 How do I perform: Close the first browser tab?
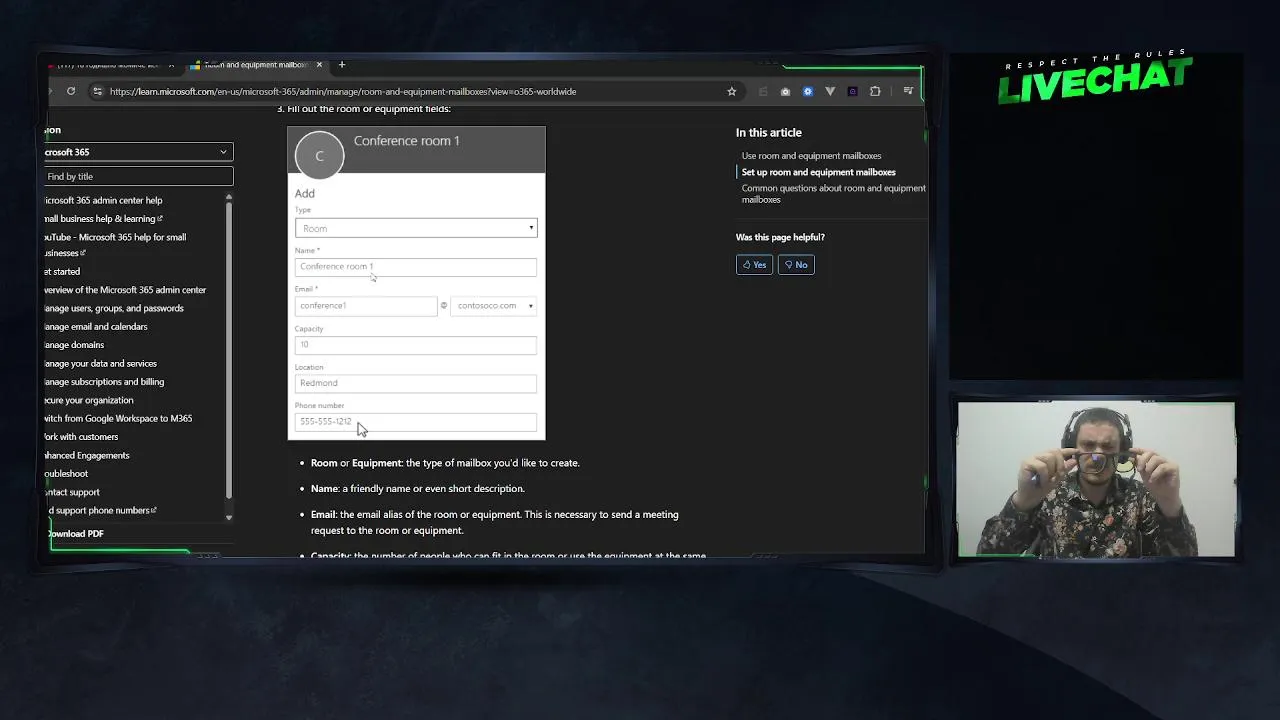171,65
